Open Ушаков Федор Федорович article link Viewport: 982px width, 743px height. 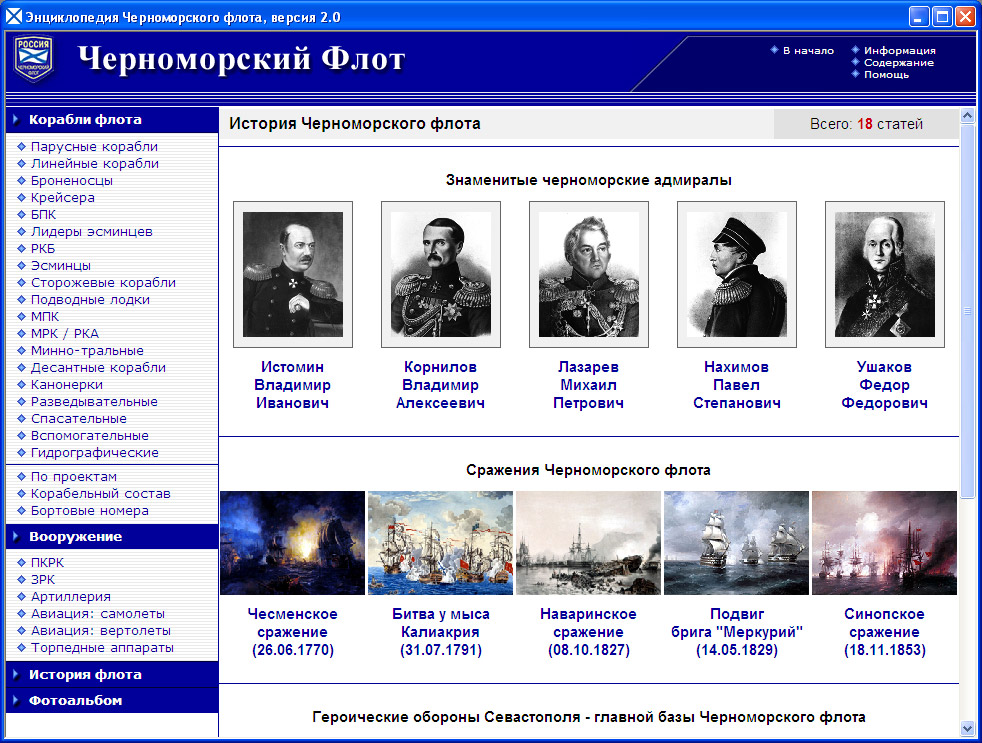coord(884,385)
